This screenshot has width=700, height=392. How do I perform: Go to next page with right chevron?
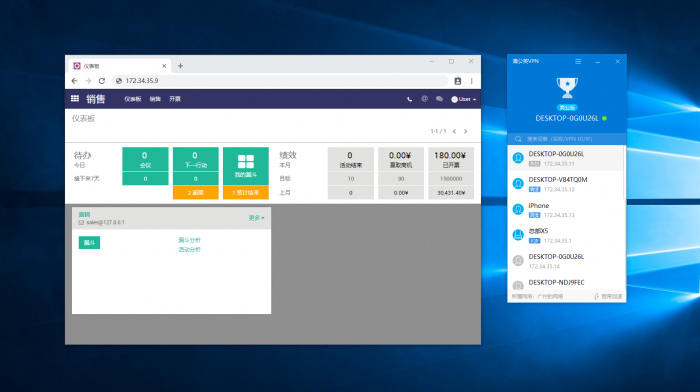tap(466, 131)
